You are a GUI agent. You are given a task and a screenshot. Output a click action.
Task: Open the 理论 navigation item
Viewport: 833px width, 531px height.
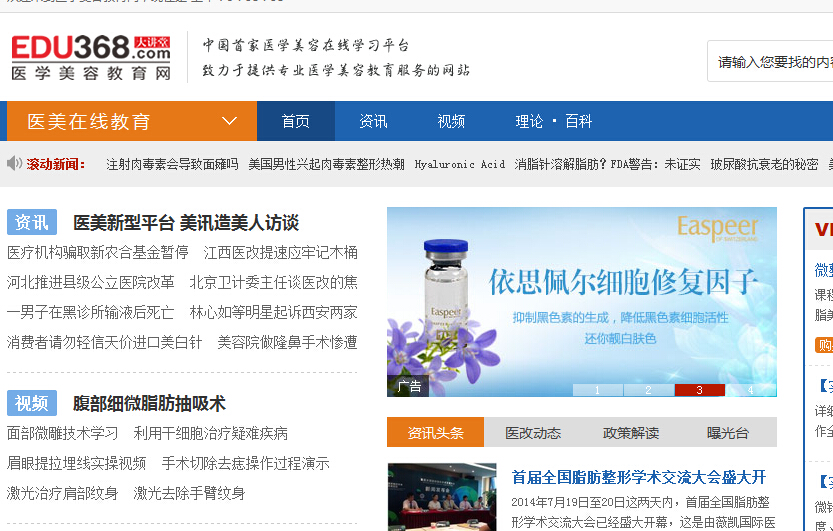point(529,122)
